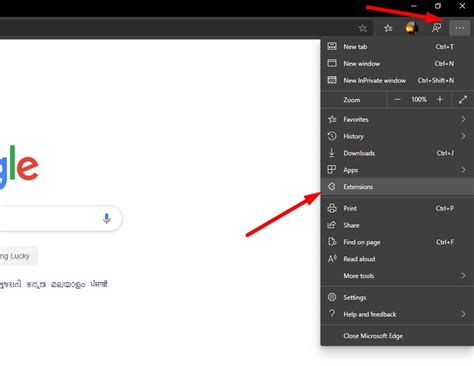Click the Ctrl+P shortcut text
Viewport: 474px width, 366px height.
[445, 208]
